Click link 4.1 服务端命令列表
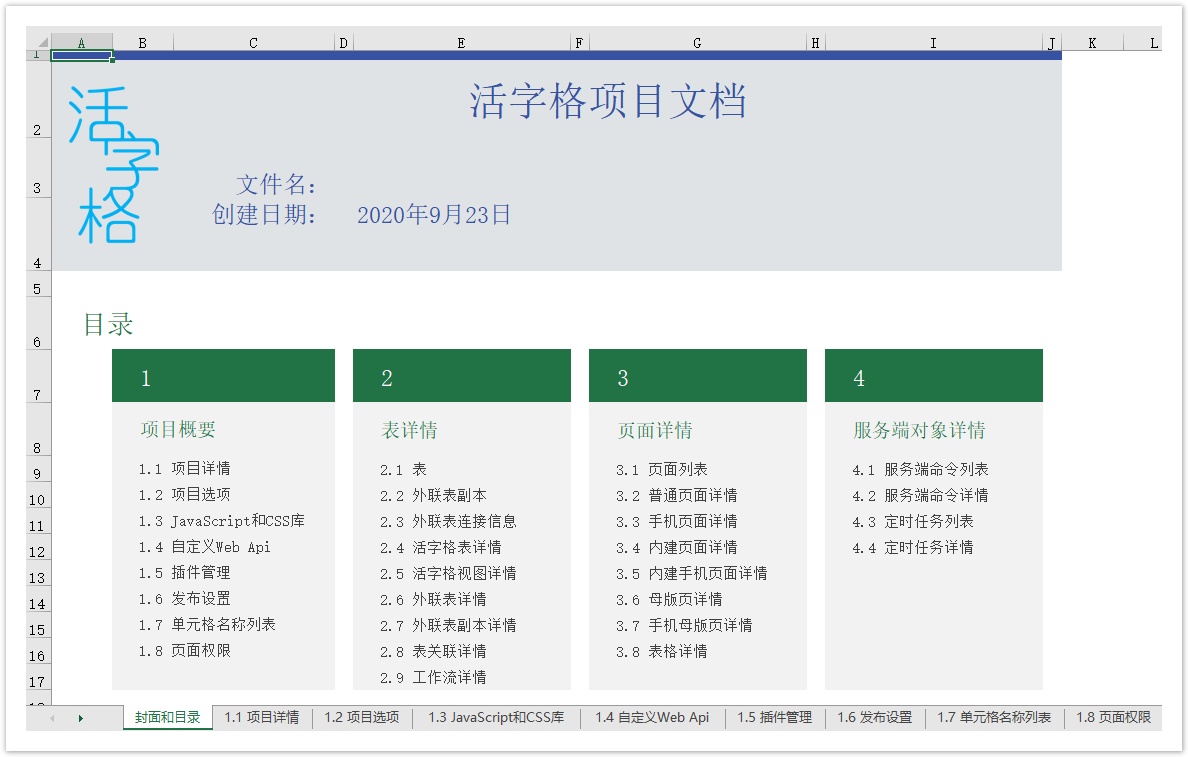Viewport: 1188px width, 757px height. click(920, 470)
